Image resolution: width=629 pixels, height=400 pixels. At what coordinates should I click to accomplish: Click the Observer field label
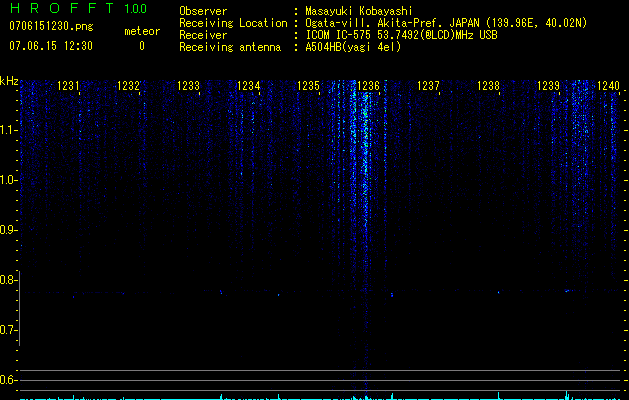(x=203, y=11)
